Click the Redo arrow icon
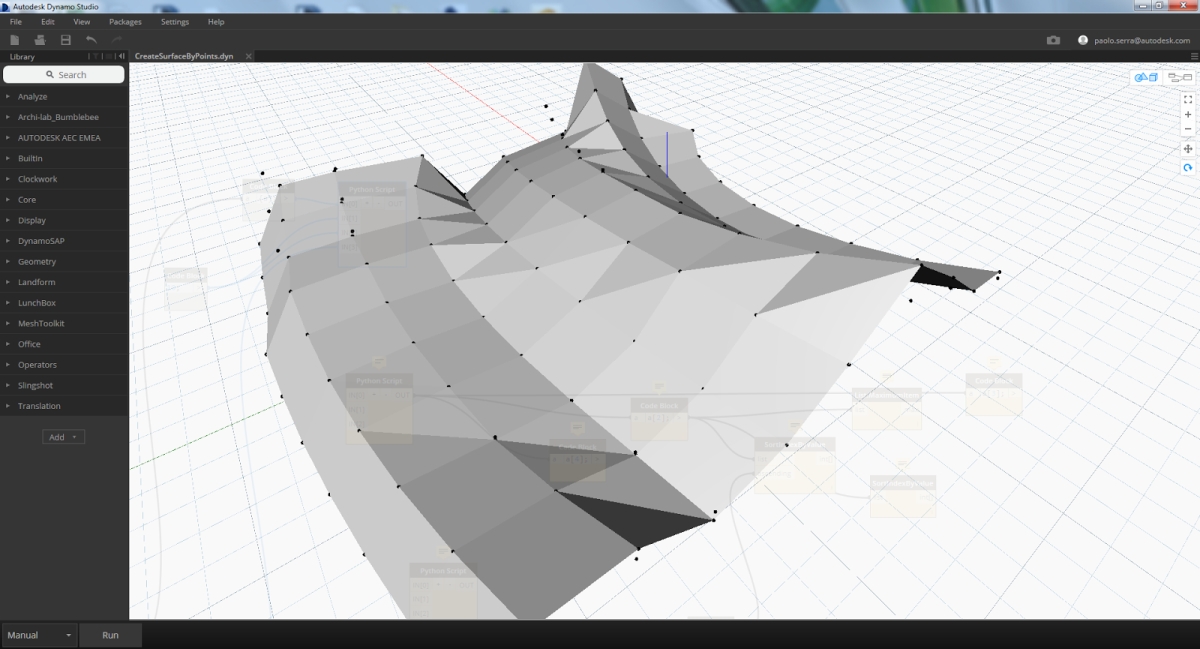This screenshot has height=649, width=1200. [117, 40]
